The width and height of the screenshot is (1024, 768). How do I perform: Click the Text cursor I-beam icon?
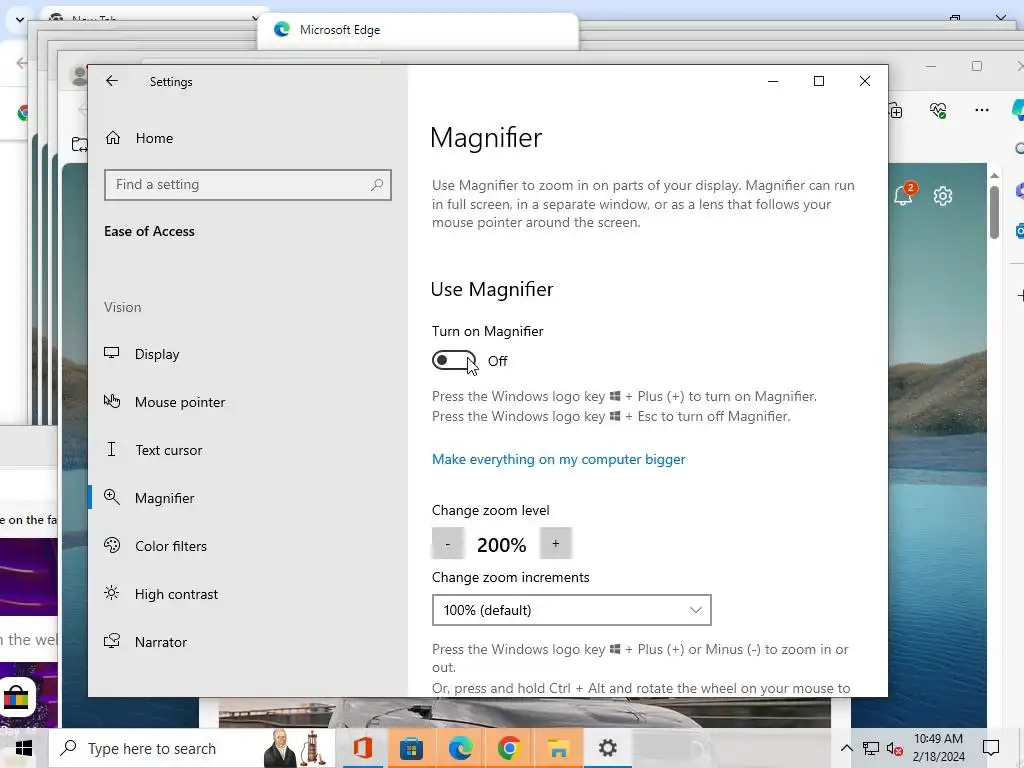pos(112,449)
